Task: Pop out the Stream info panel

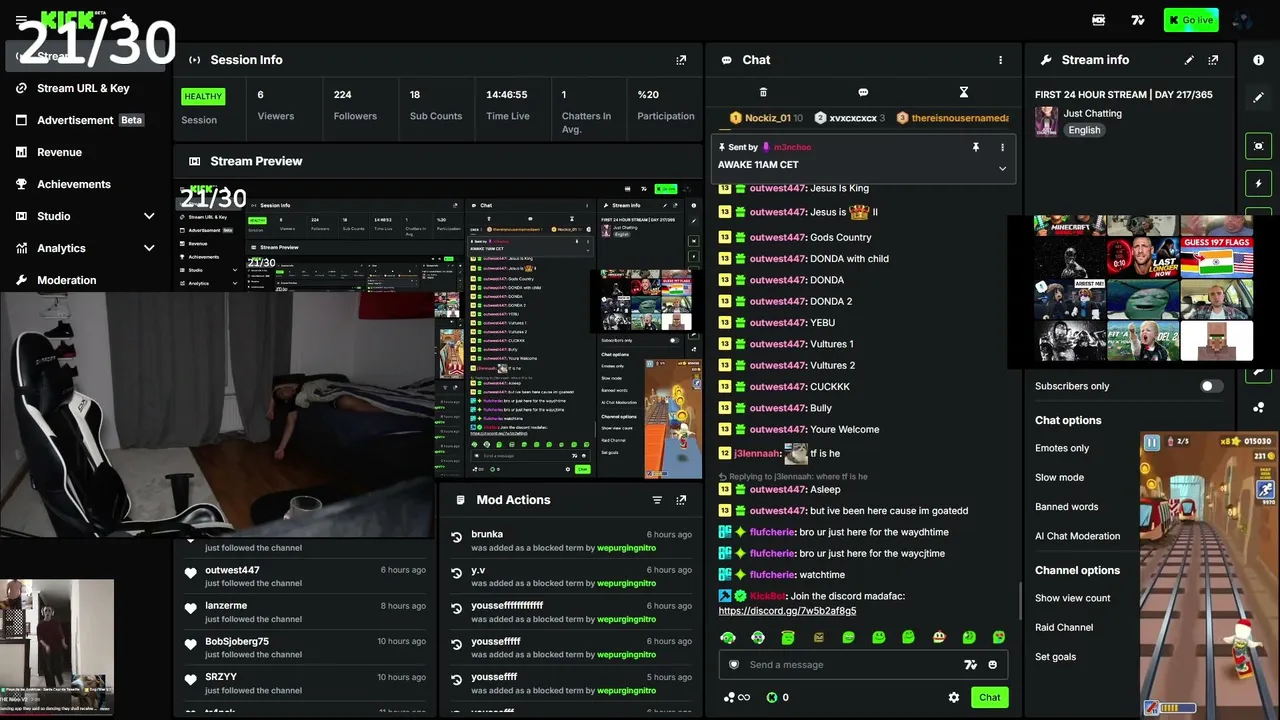Action: click(x=1213, y=60)
